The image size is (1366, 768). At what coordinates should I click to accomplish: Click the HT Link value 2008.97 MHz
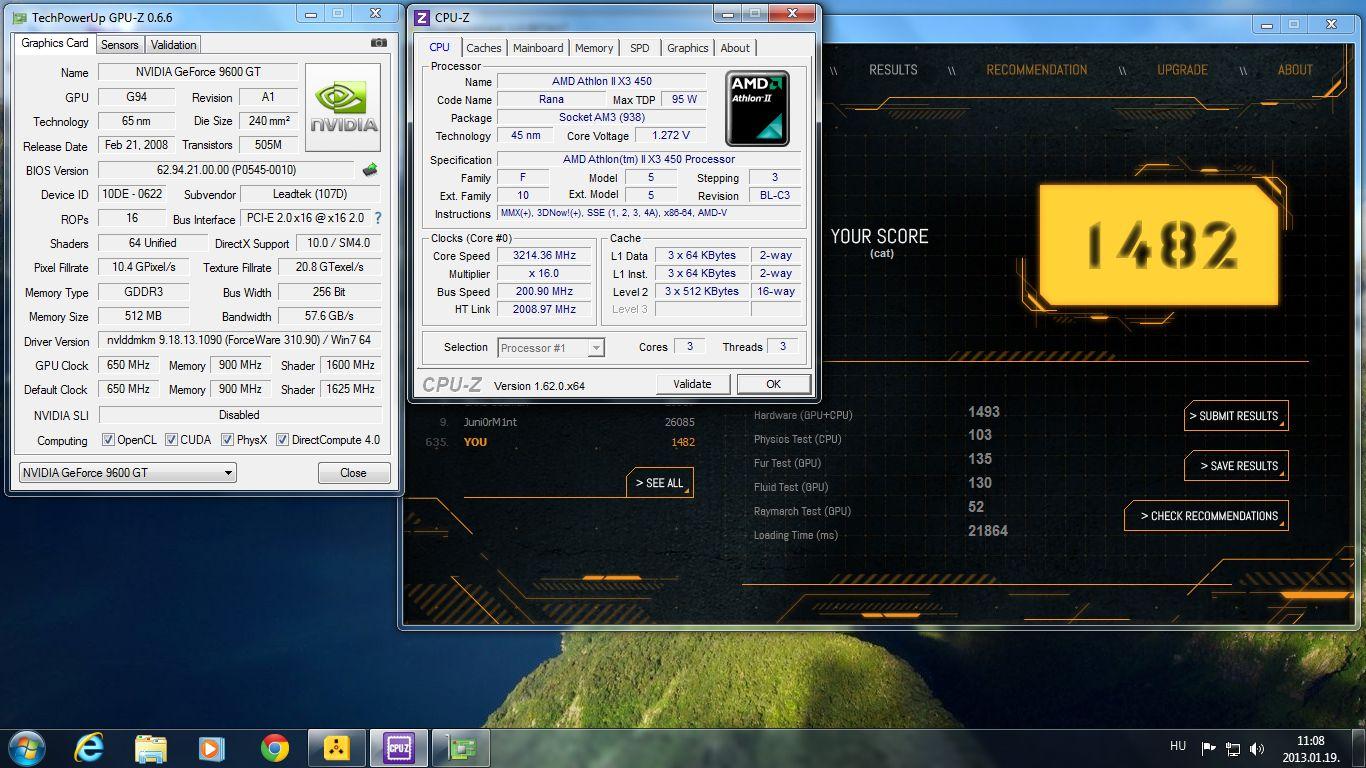(544, 310)
